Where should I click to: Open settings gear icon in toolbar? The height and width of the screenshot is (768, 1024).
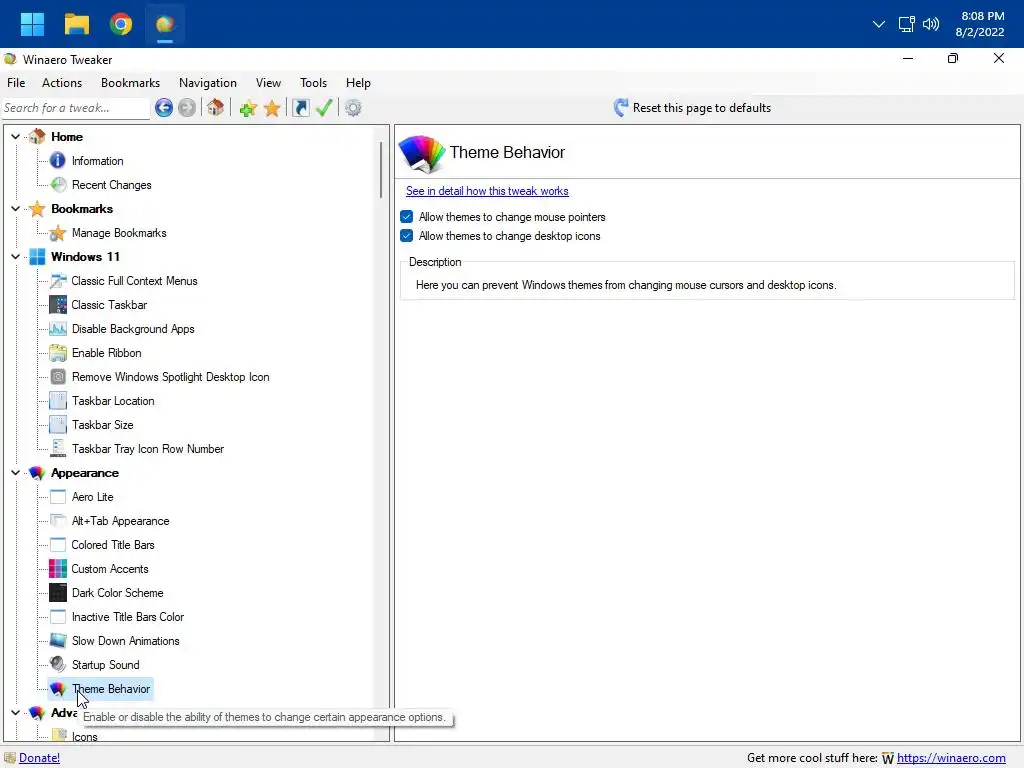tap(353, 108)
